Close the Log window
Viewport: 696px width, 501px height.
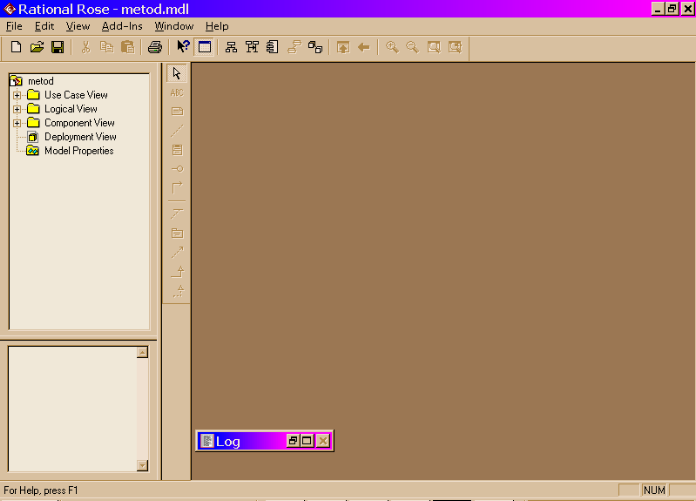tap(323, 441)
